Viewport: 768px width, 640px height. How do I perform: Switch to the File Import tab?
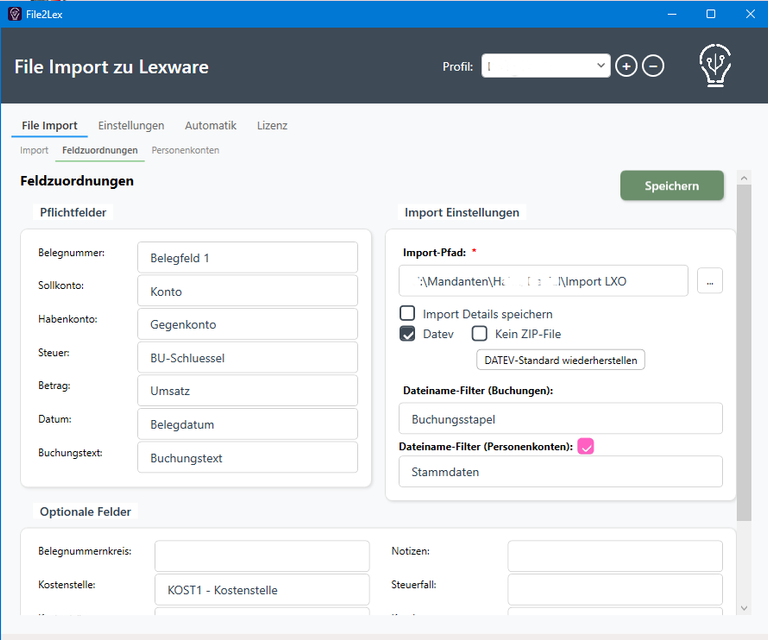49,126
